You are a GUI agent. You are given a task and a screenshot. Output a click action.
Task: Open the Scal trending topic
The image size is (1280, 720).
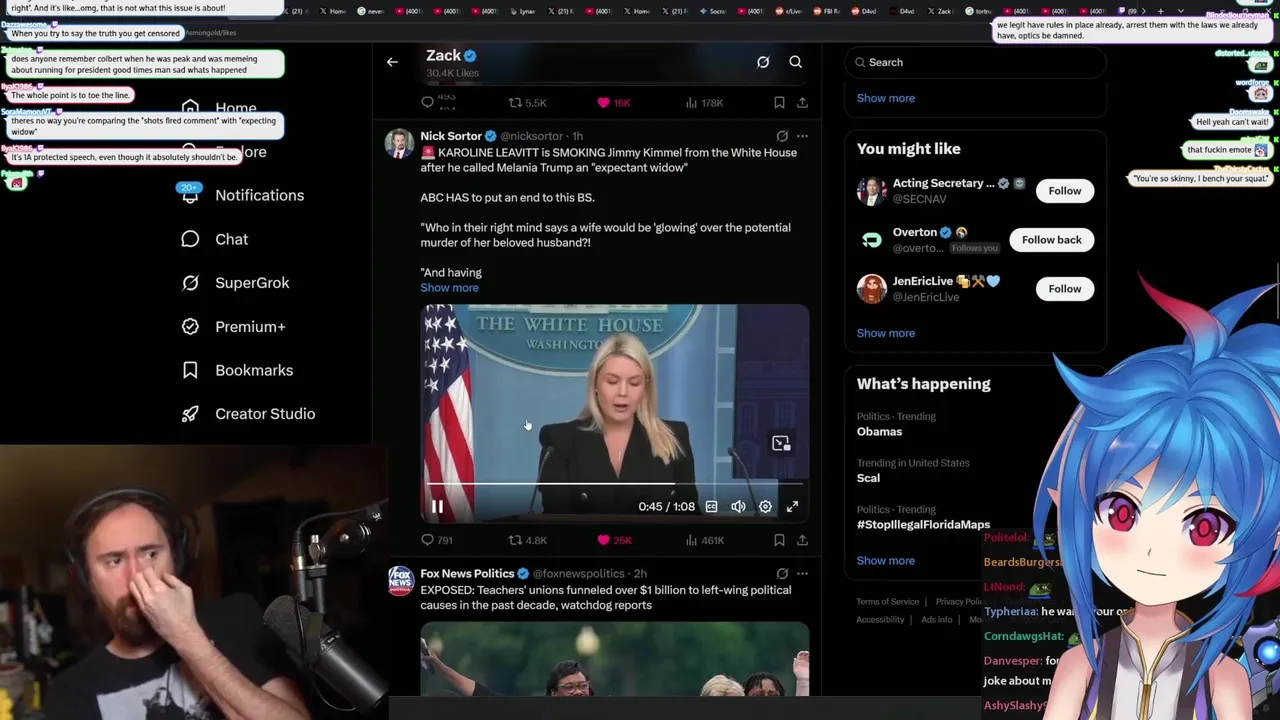pyautogui.click(x=868, y=478)
